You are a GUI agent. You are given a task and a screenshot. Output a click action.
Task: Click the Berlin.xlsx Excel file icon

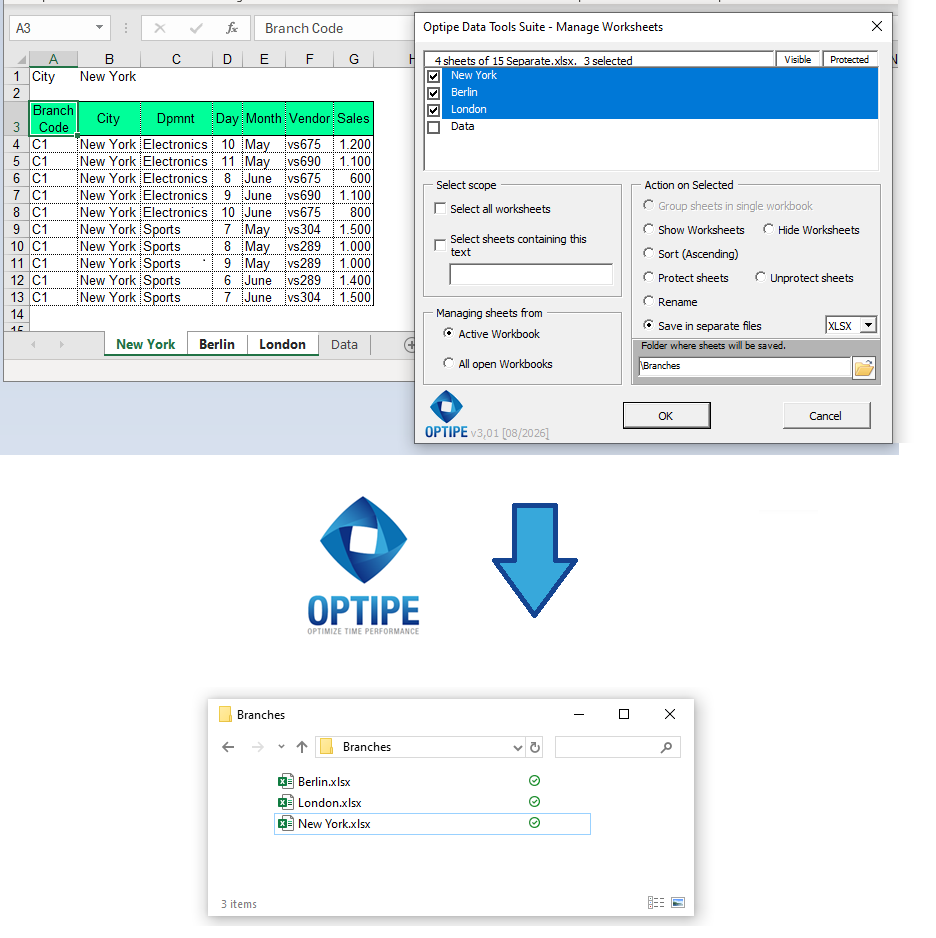pos(285,781)
